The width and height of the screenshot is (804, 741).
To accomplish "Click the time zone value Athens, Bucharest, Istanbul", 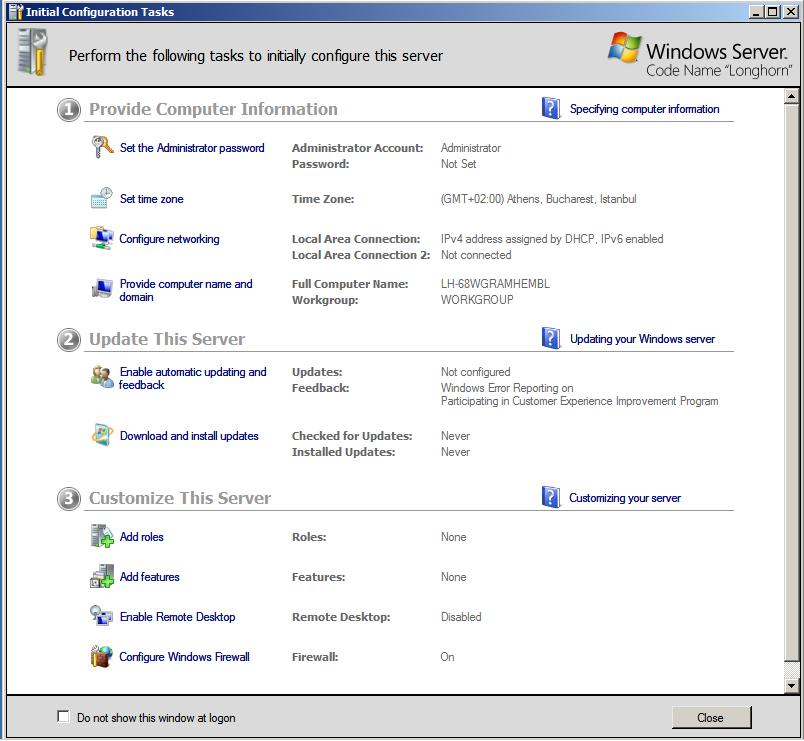I will click(x=538, y=198).
